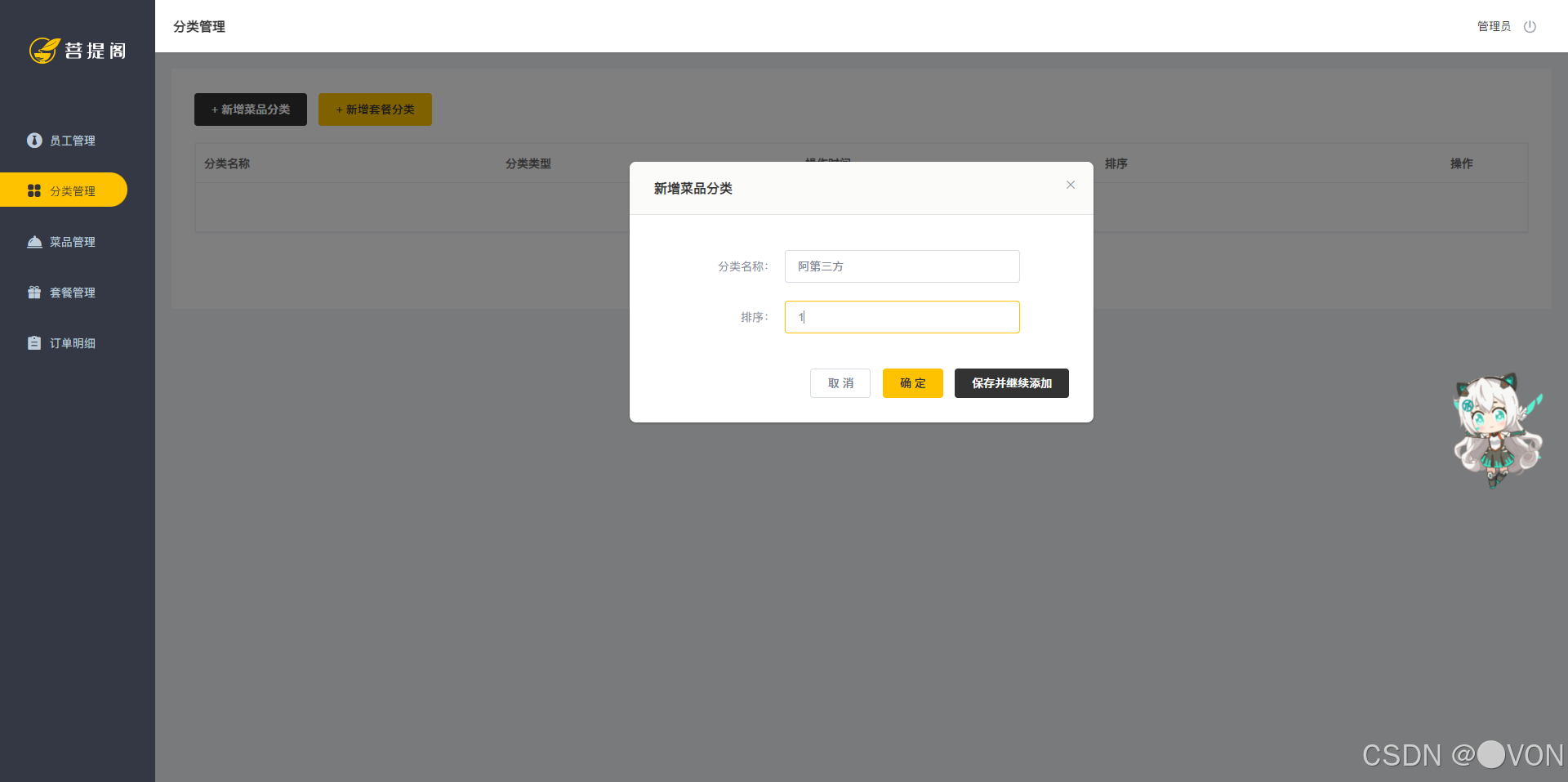The height and width of the screenshot is (782, 1568).
Task: Click the 排序 column header
Action: point(1116,163)
